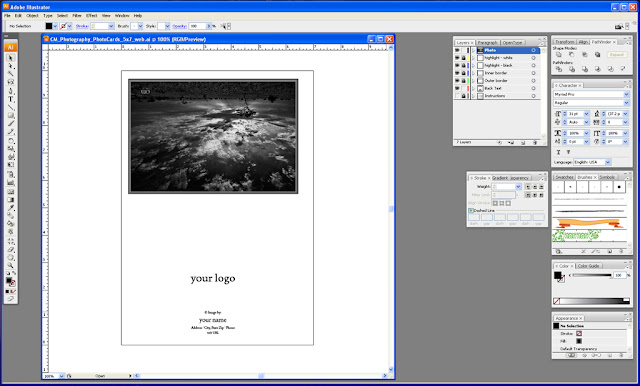Screen dimensions: 640x386
Task: Select the Hand tool
Action: tap(11, 258)
